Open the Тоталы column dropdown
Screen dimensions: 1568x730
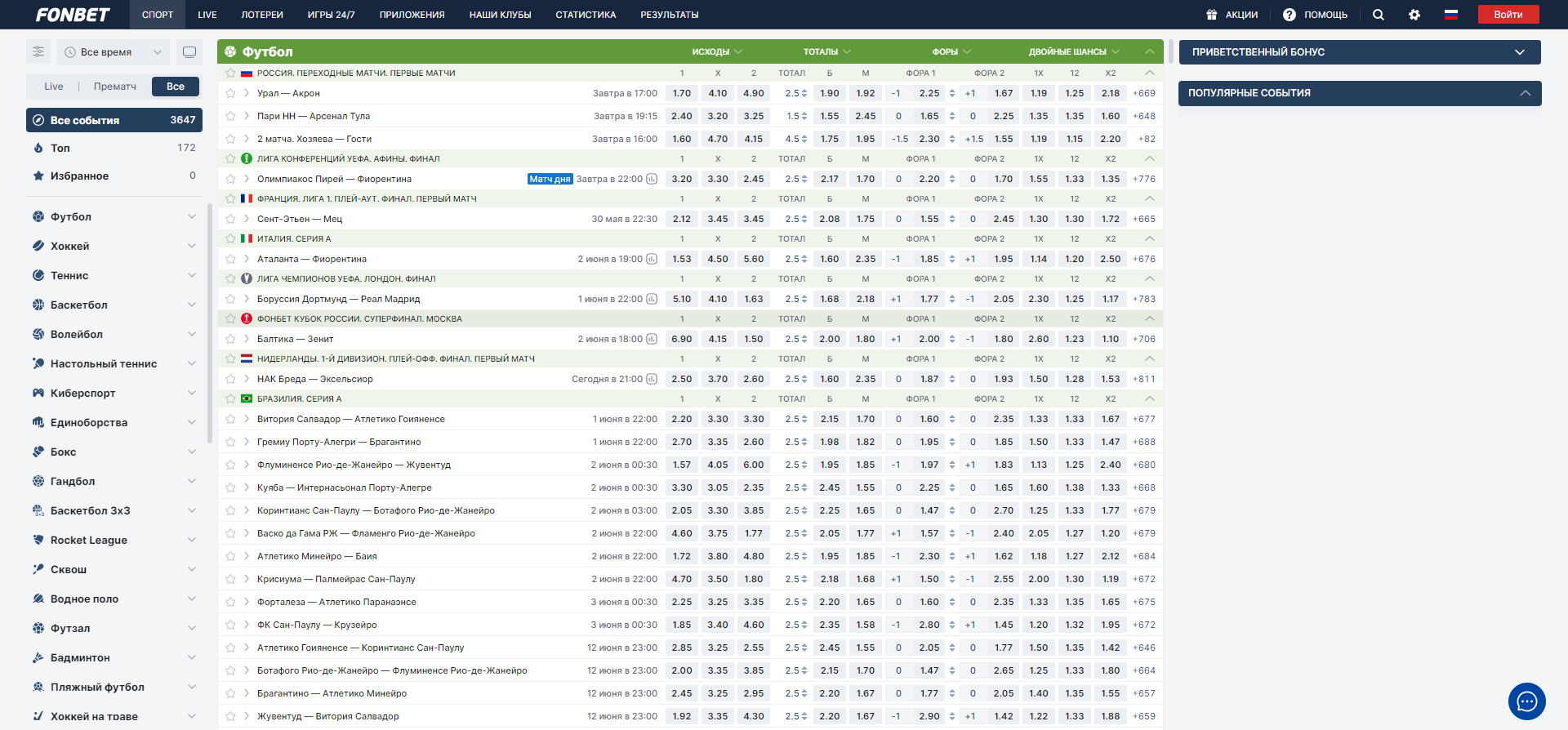pyautogui.click(x=827, y=51)
